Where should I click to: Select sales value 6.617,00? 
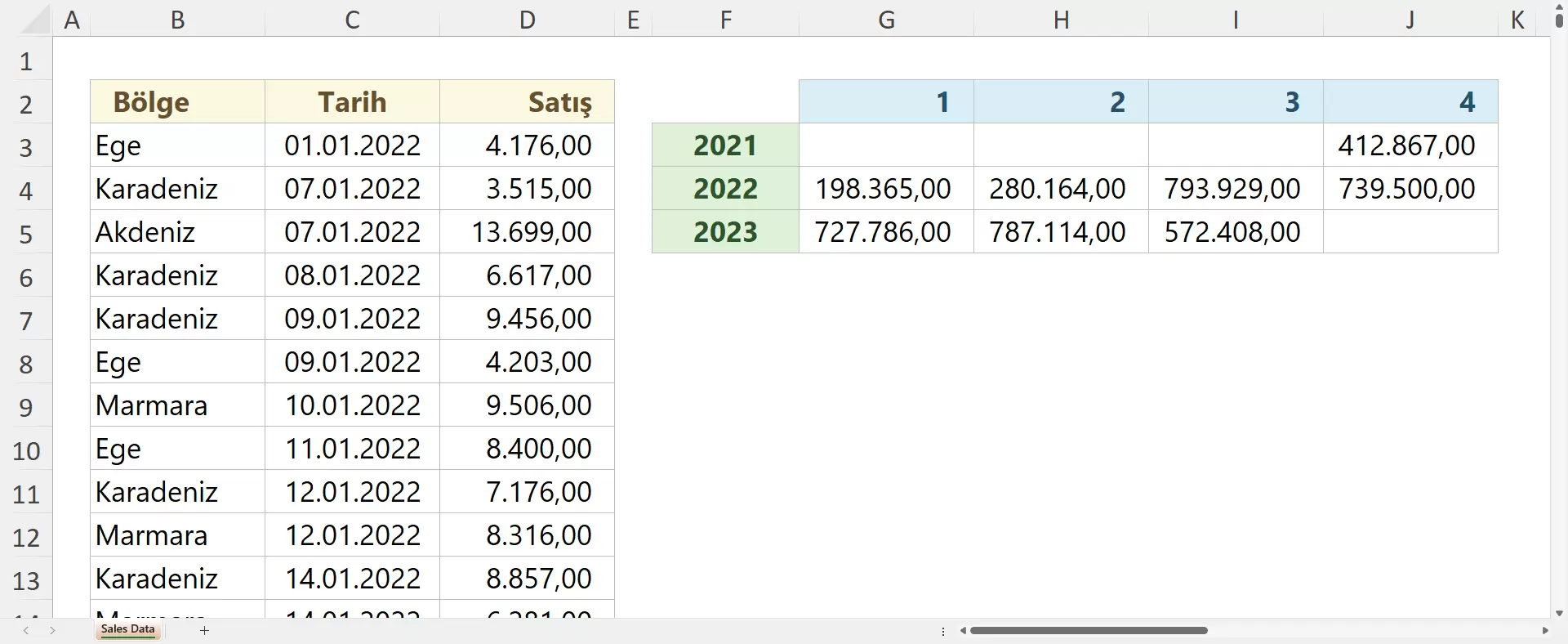(x=527, y=275)
